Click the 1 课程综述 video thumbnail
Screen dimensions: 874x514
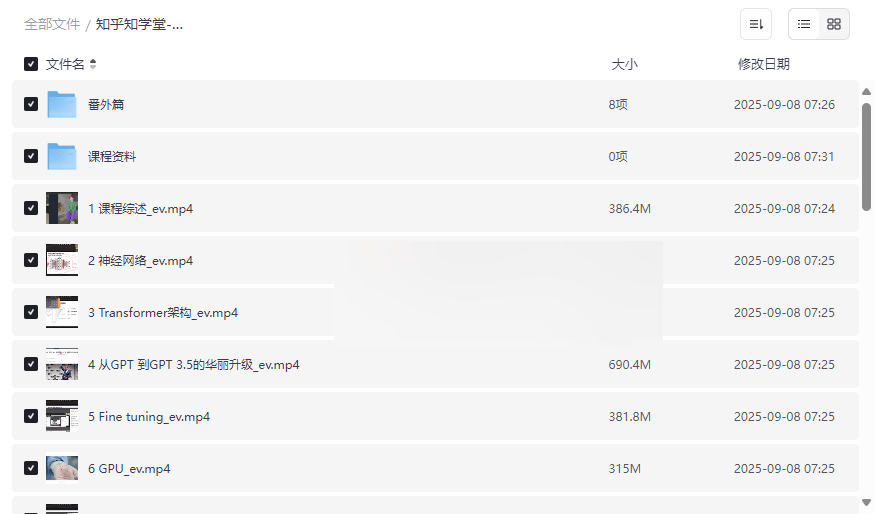click(62, 208)
